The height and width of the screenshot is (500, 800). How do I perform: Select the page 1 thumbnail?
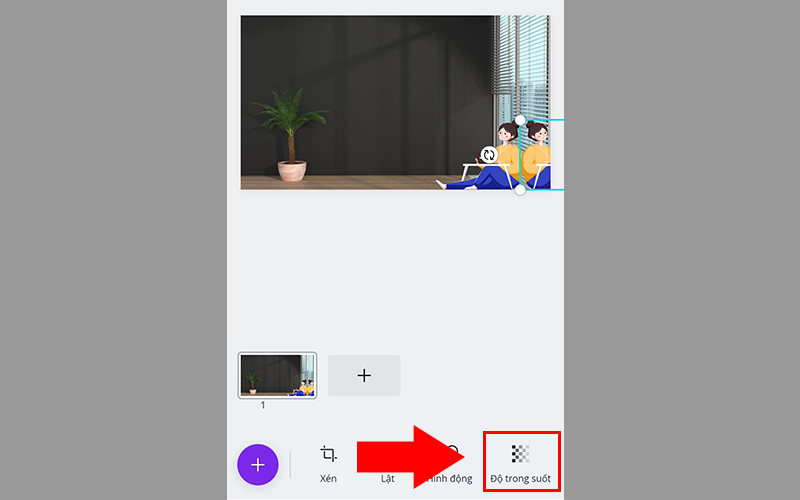click(x=277, y=376)
